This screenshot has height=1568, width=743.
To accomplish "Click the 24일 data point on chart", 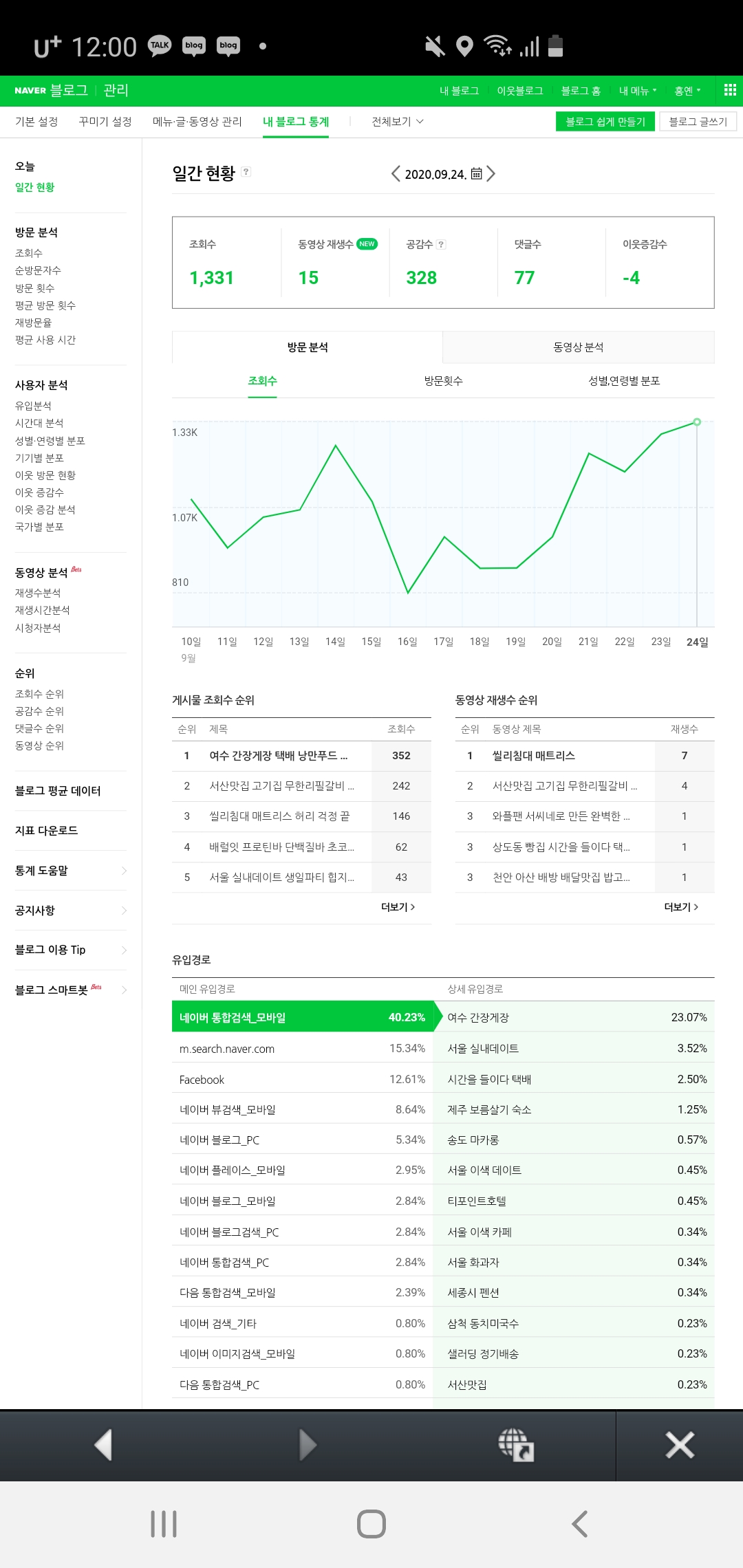I will click(x=697, y=422).
